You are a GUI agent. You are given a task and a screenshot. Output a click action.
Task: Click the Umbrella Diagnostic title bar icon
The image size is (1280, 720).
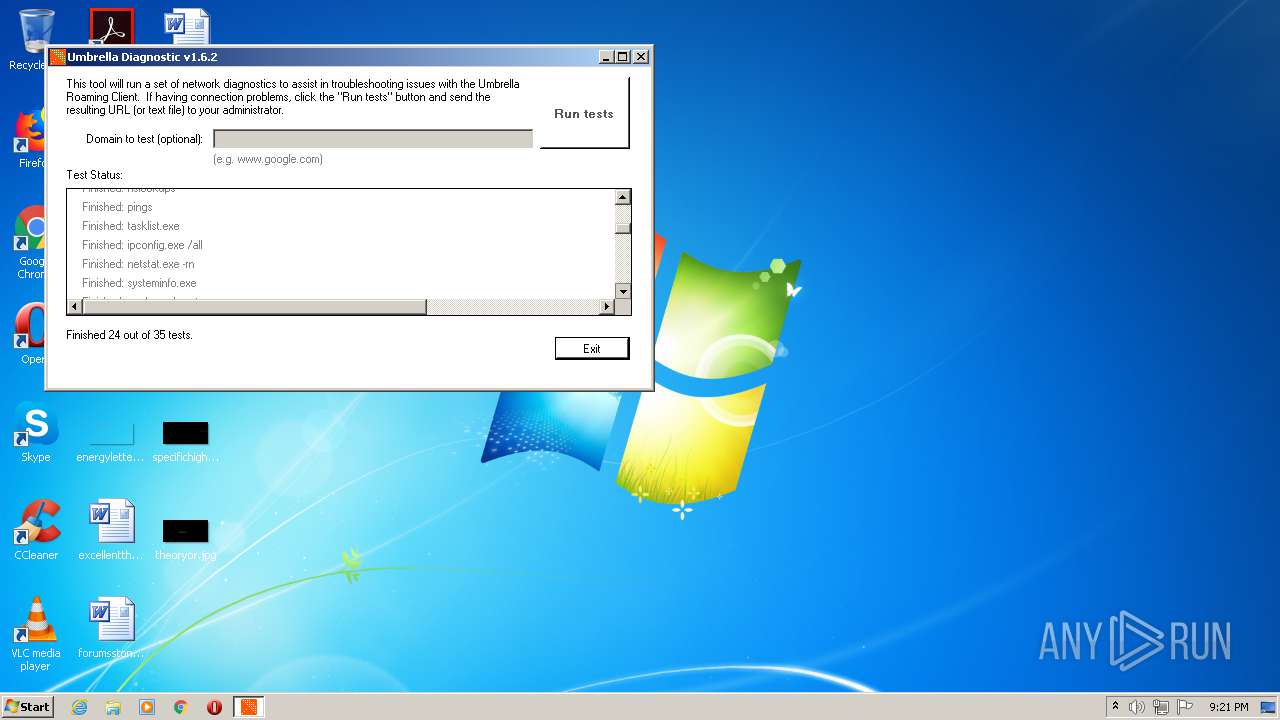tap(58, 57)
